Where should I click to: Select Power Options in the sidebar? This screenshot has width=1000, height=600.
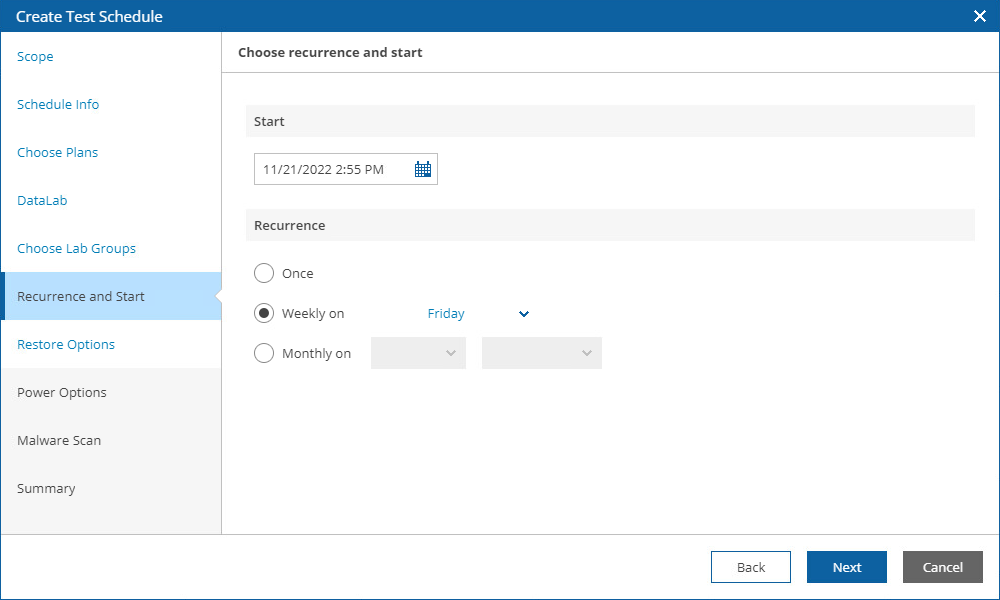tap(62, 393)
